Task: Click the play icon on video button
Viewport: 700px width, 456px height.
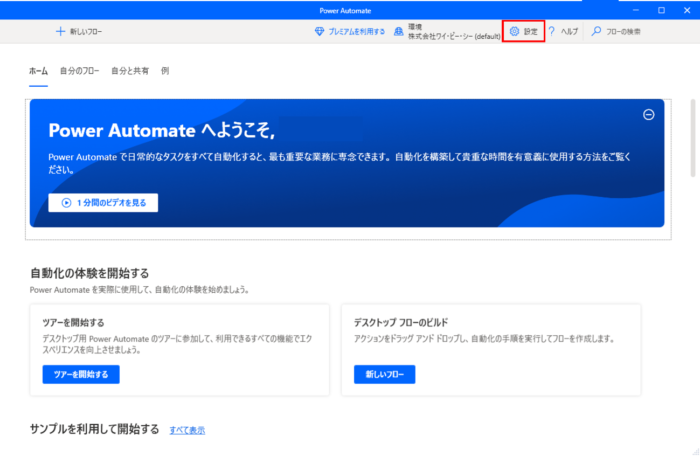Action: (x=66, y=203)
